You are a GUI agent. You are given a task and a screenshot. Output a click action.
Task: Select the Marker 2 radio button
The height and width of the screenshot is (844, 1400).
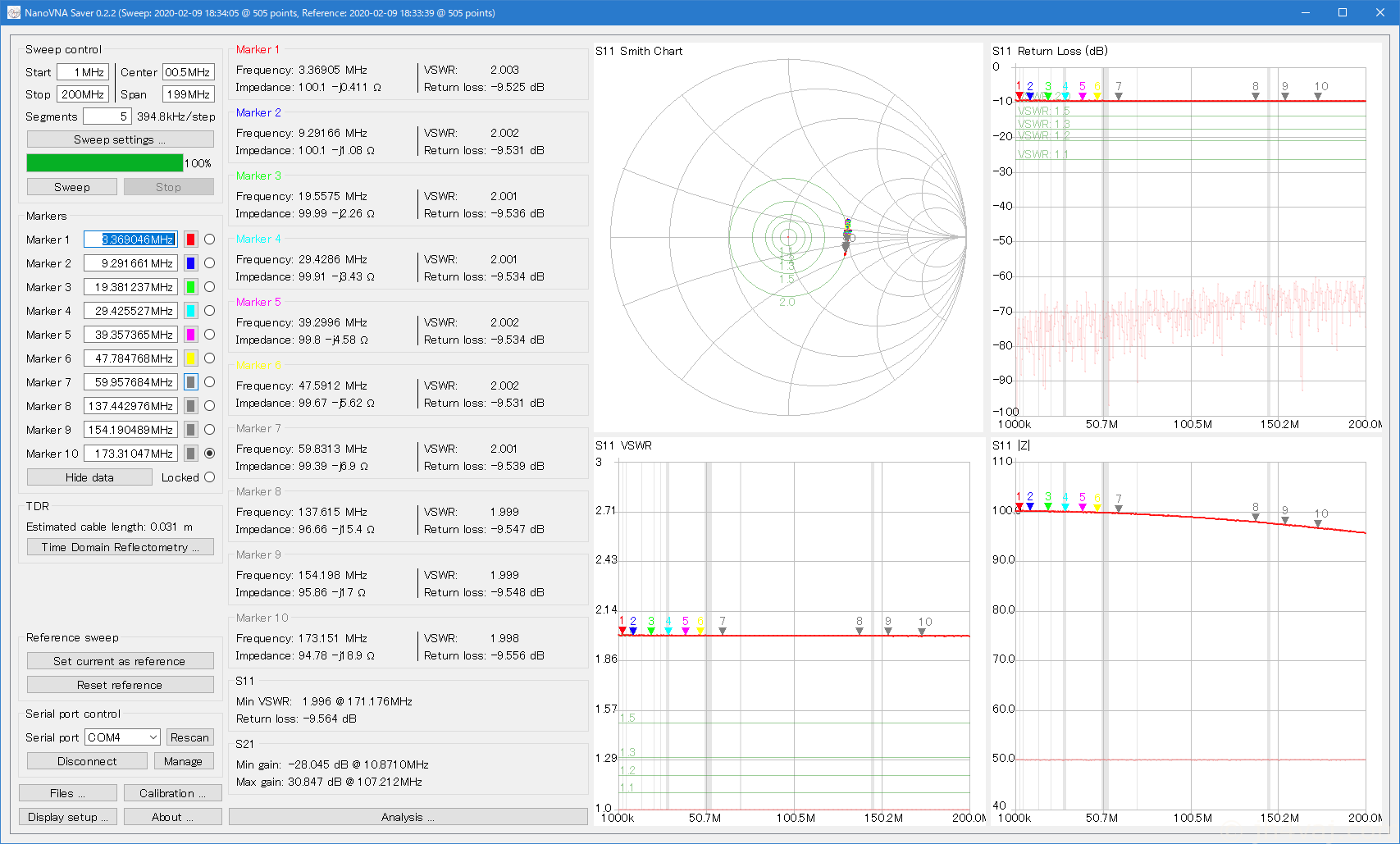210,263
